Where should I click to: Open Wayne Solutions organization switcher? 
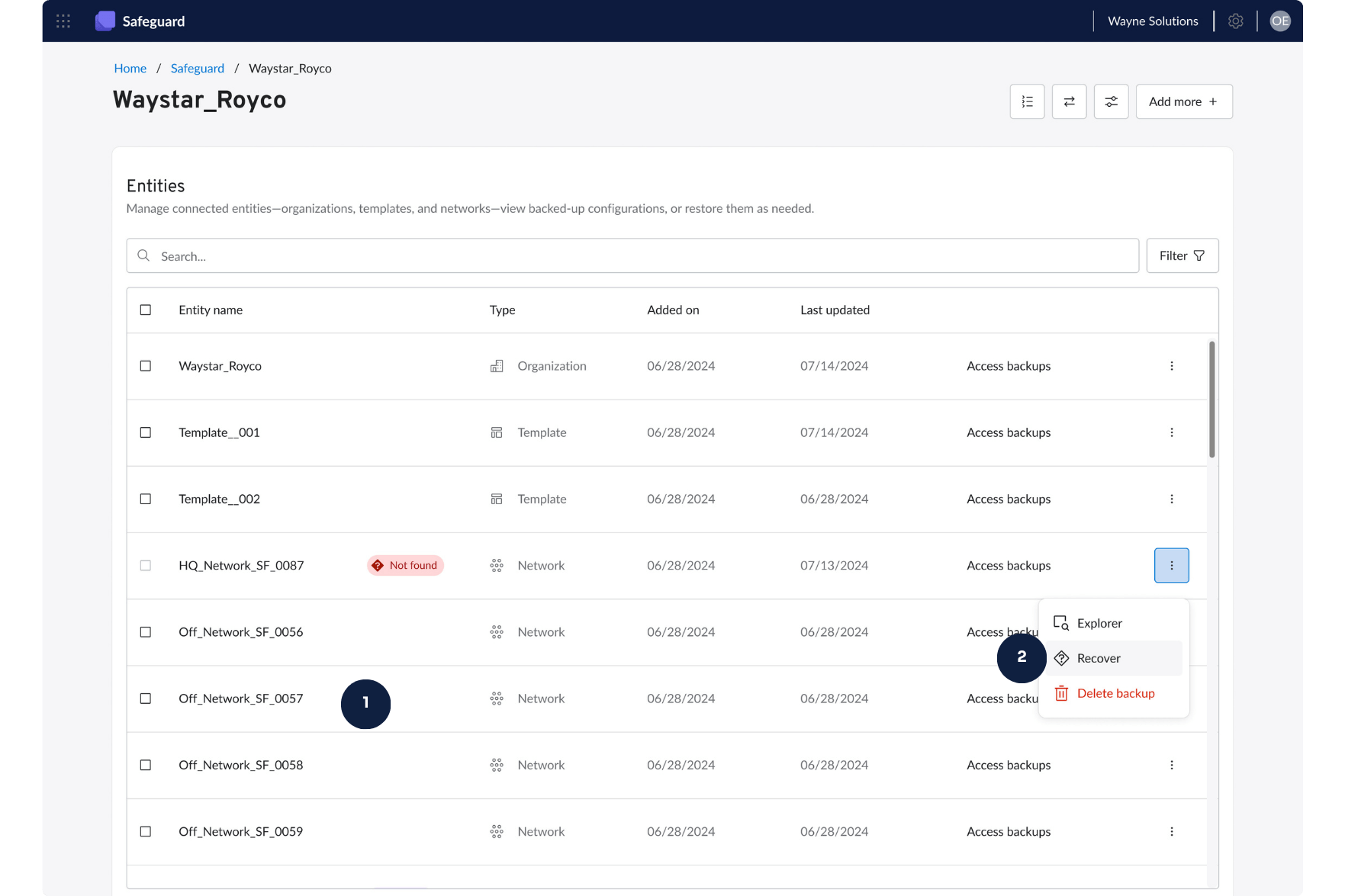click(1153, 21)
